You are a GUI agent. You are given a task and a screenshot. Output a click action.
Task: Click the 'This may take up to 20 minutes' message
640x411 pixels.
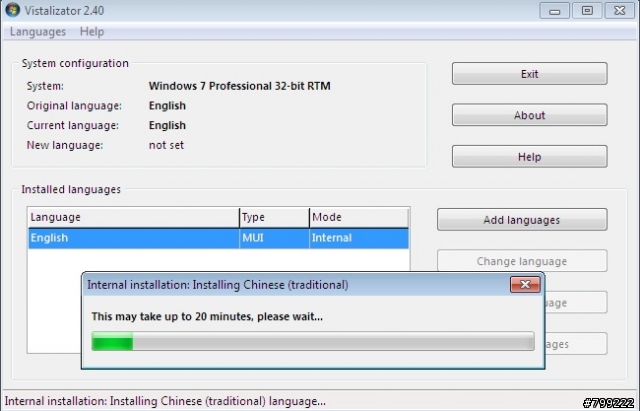point(207,317)
